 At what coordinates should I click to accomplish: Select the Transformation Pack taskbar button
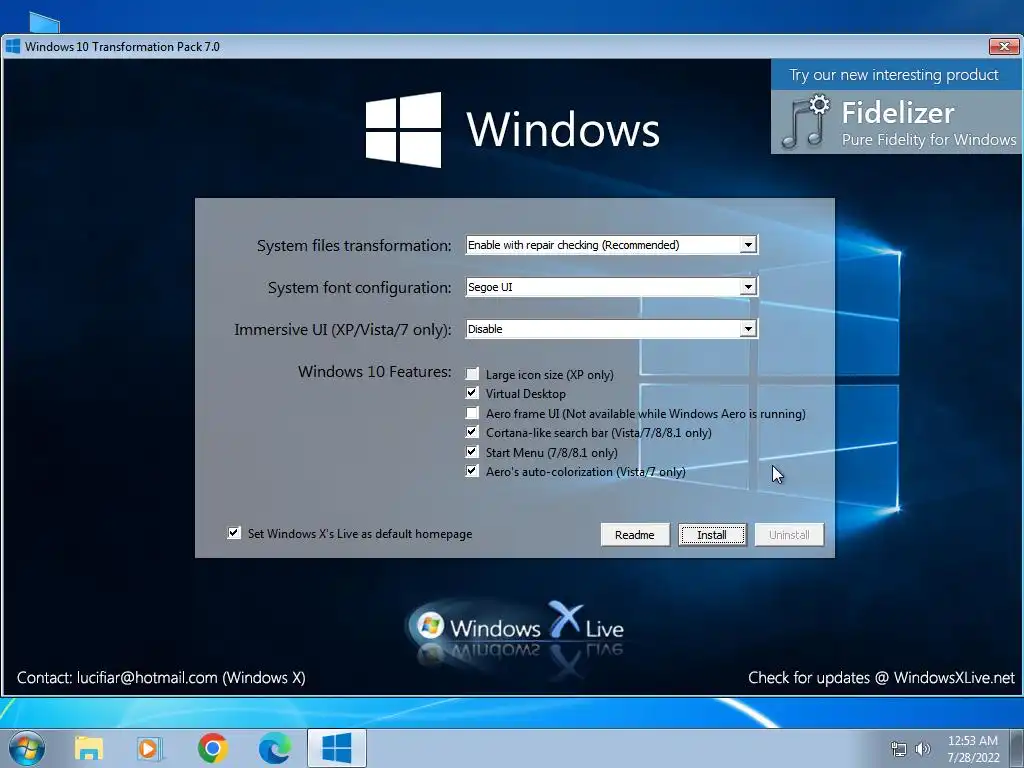(x=337, y=748)
